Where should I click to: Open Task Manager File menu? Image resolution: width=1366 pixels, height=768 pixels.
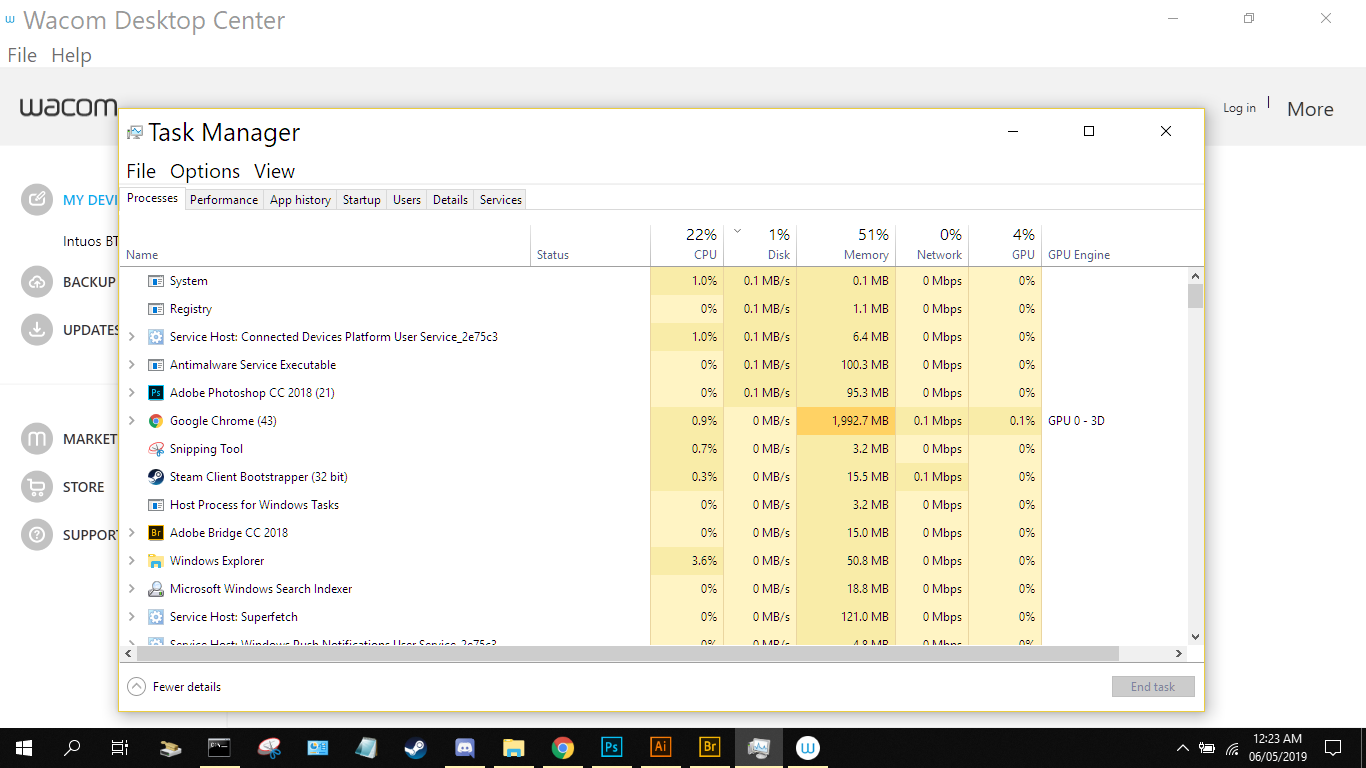141,171
